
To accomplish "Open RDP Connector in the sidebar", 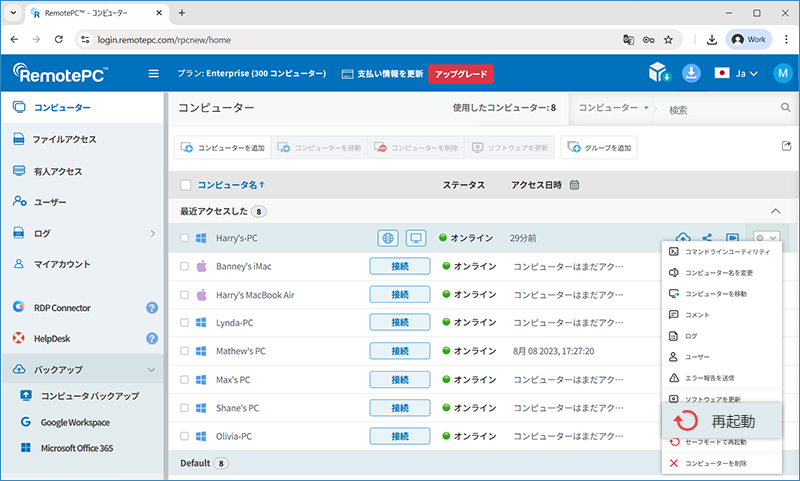I will pos(62,308).
